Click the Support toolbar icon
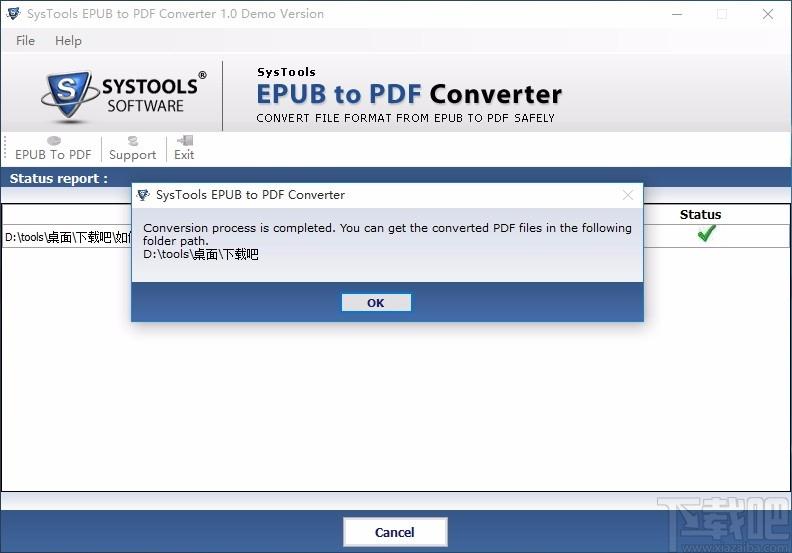This screenshot has height=553, width=792. pyautogui.click(x=132, y=148)
